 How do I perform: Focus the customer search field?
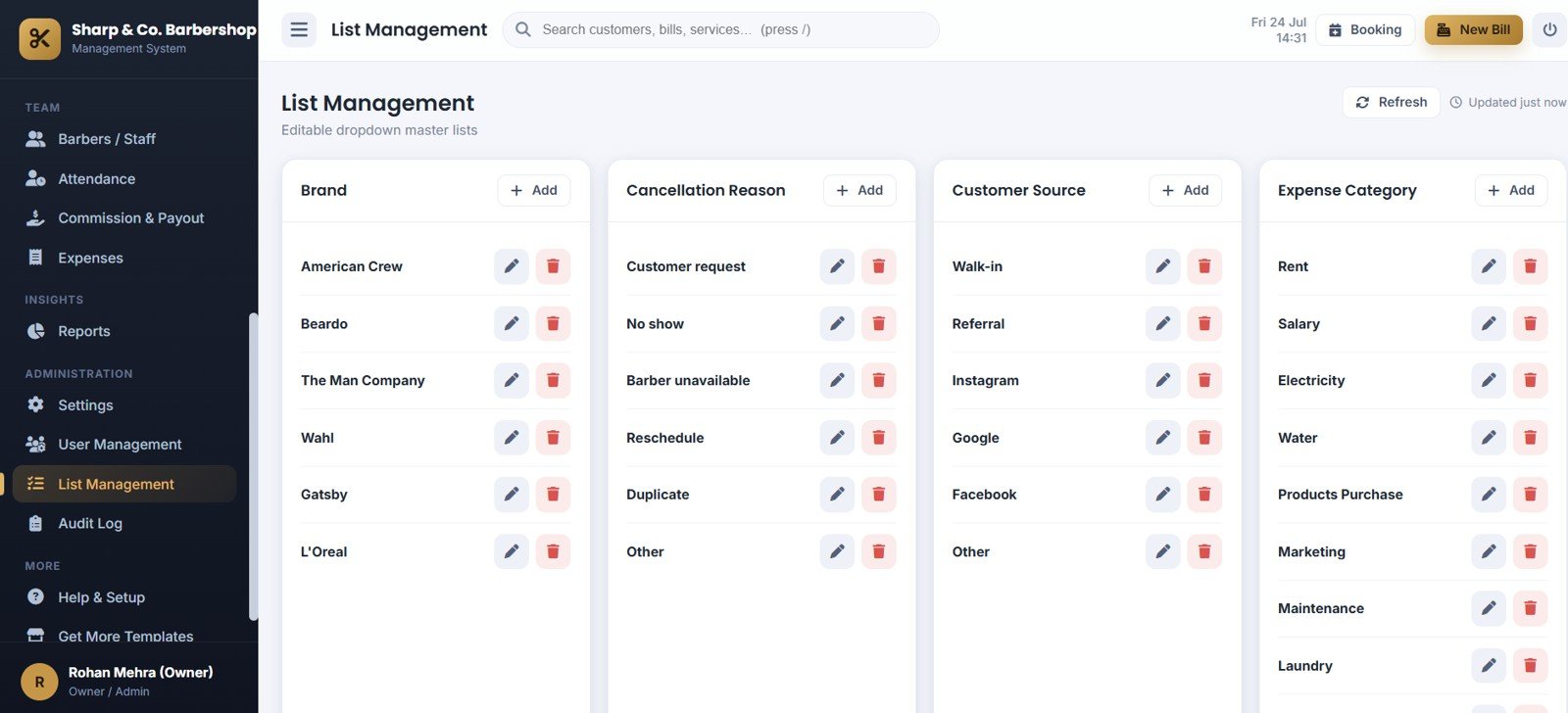(720, 29)
